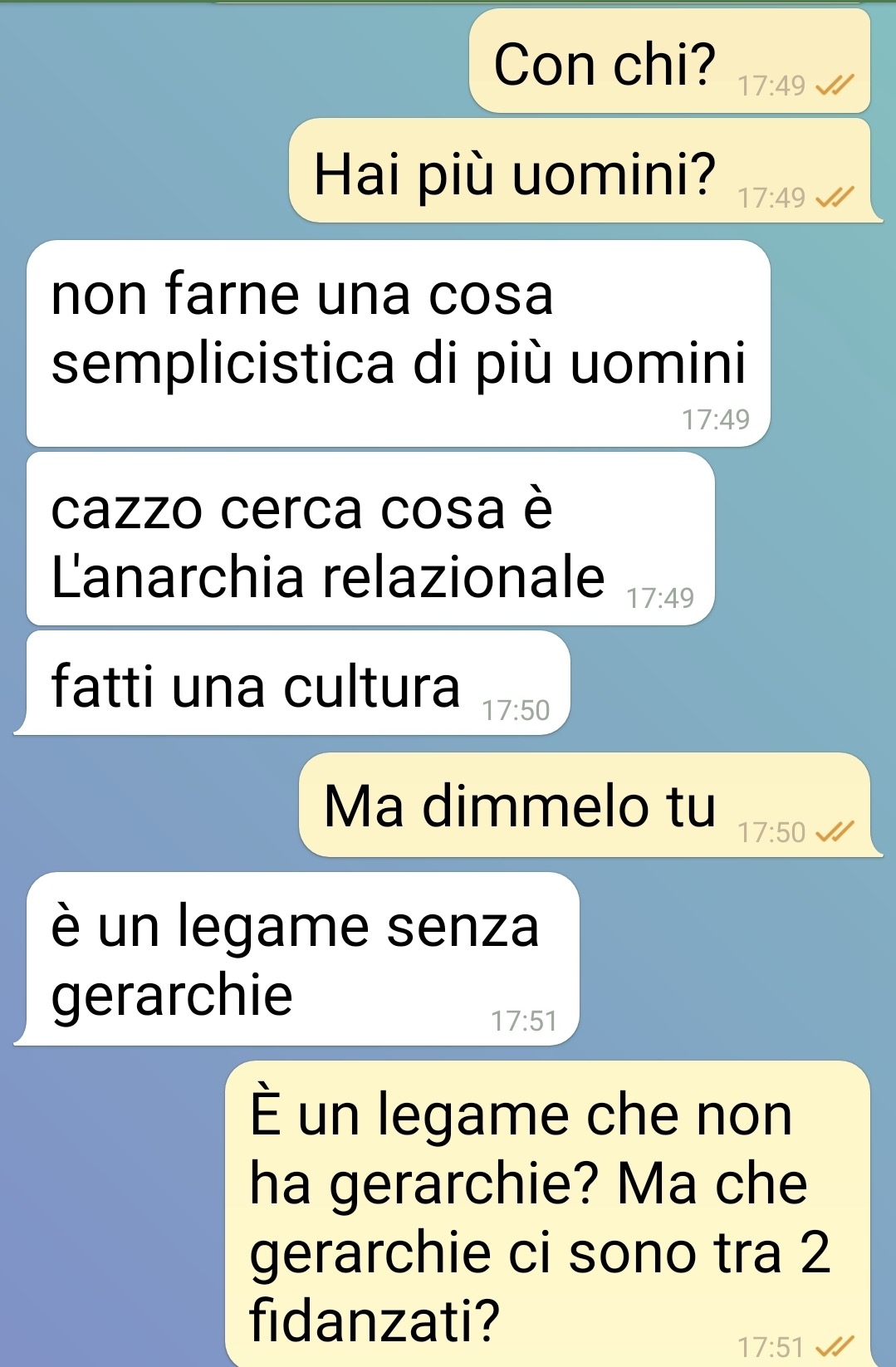Tap the "Ma dimmelo tu" message bubble
This screenshot has width=896, height=1367.
click(x=590, y=805)
